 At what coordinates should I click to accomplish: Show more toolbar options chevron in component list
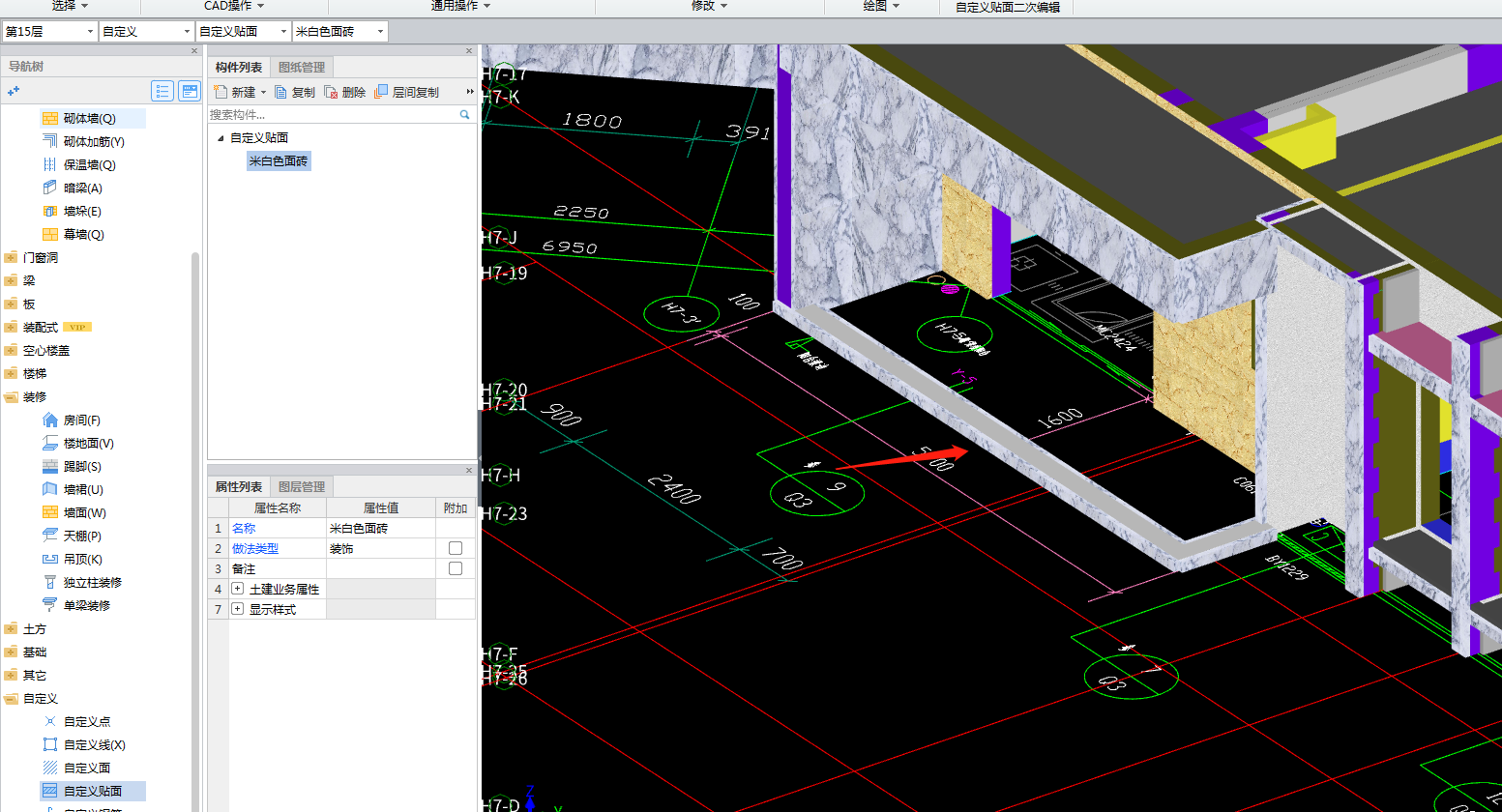pos(470,92)
